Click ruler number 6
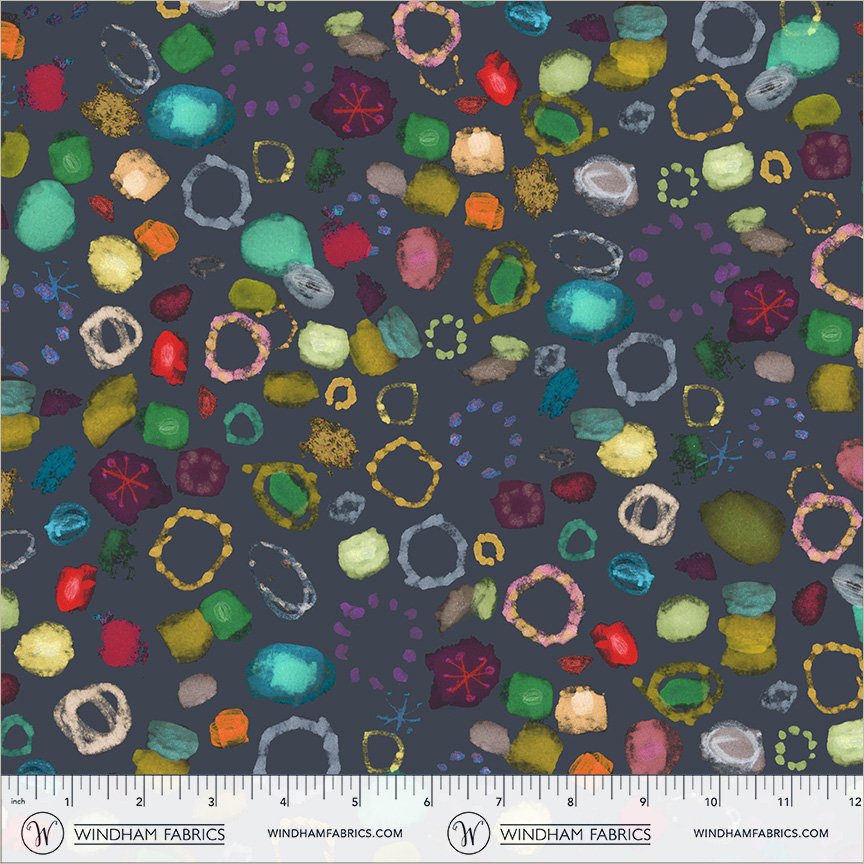864x864 pixels. (x=426, y=802)
